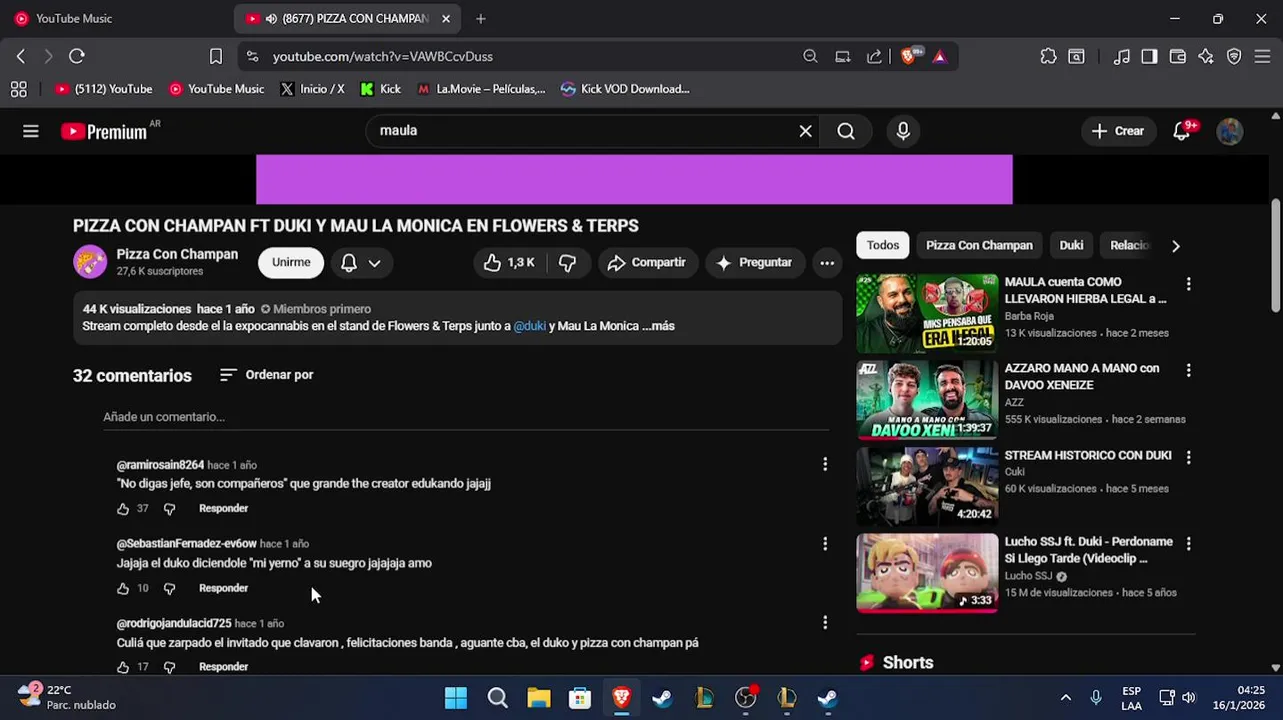The height and width of the screenshot is (720, 1283).
Task: Open Pizza Con Champan channel name link
Action: coord(177,254)
